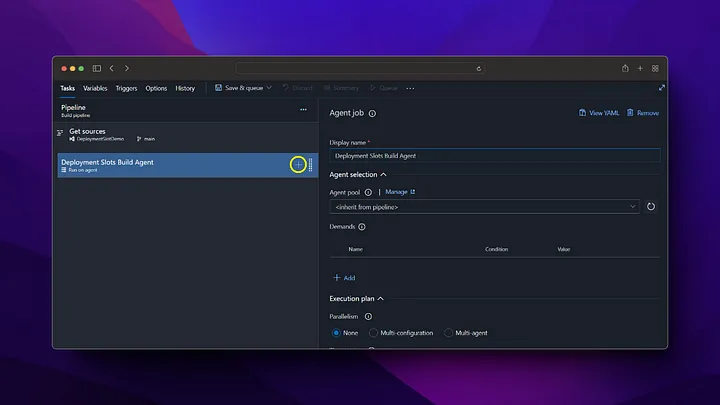Add a new demand
Image resolution: width=720 pixels, height=405 pixels.
(x=344, y=278)
